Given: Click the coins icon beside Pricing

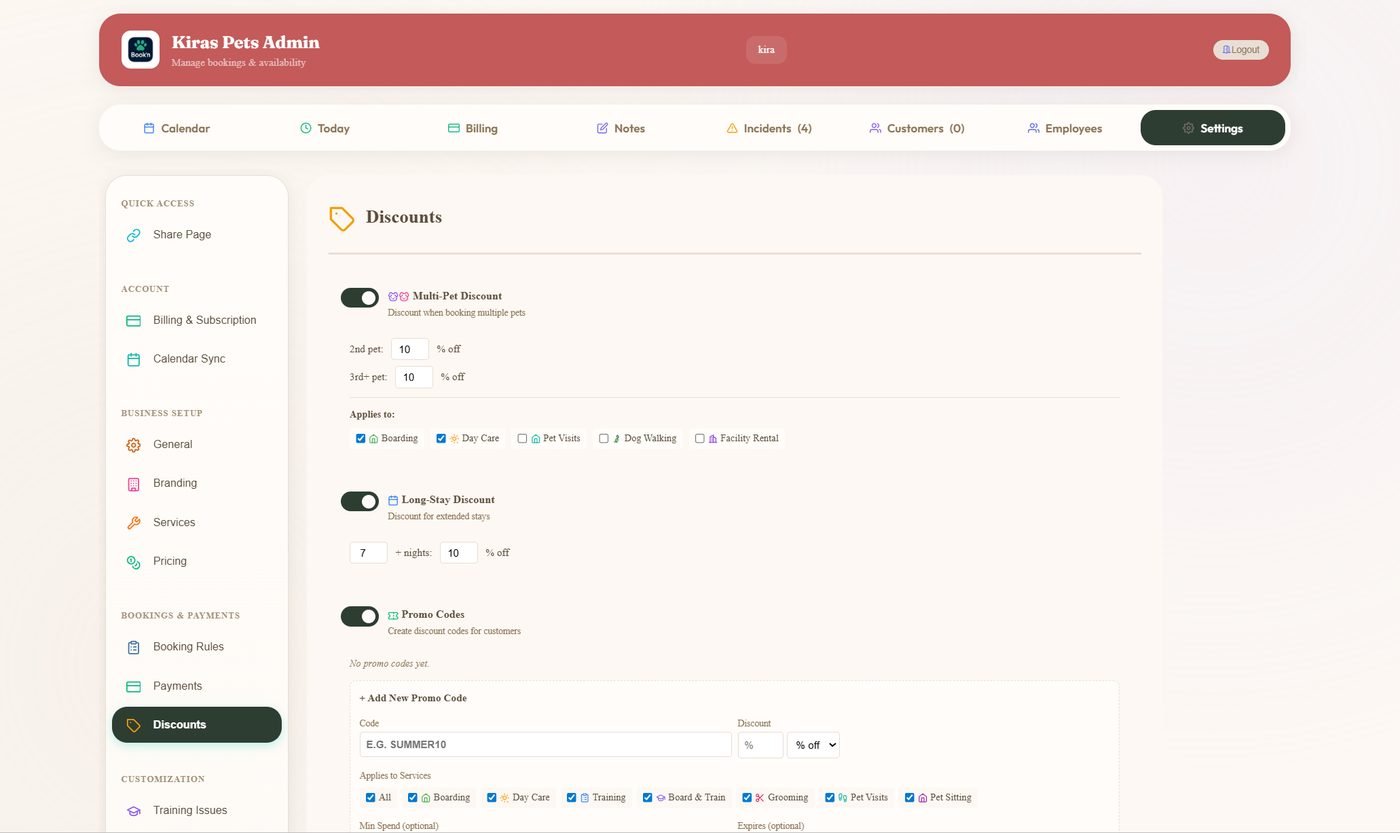Looking at the screenshot, I should click(x=133, y=562).
